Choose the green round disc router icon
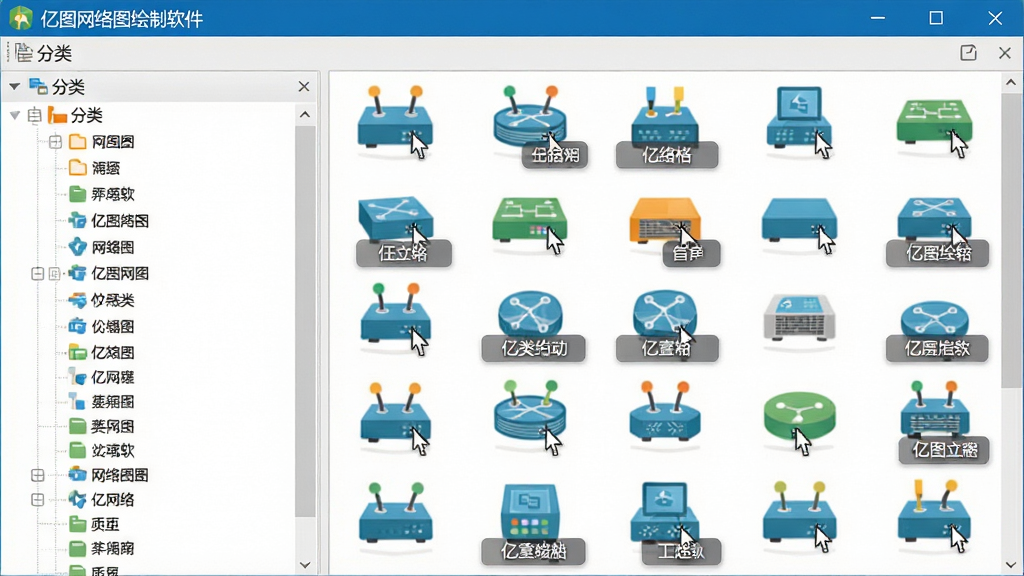1024x576 pixels. (799, 417)
